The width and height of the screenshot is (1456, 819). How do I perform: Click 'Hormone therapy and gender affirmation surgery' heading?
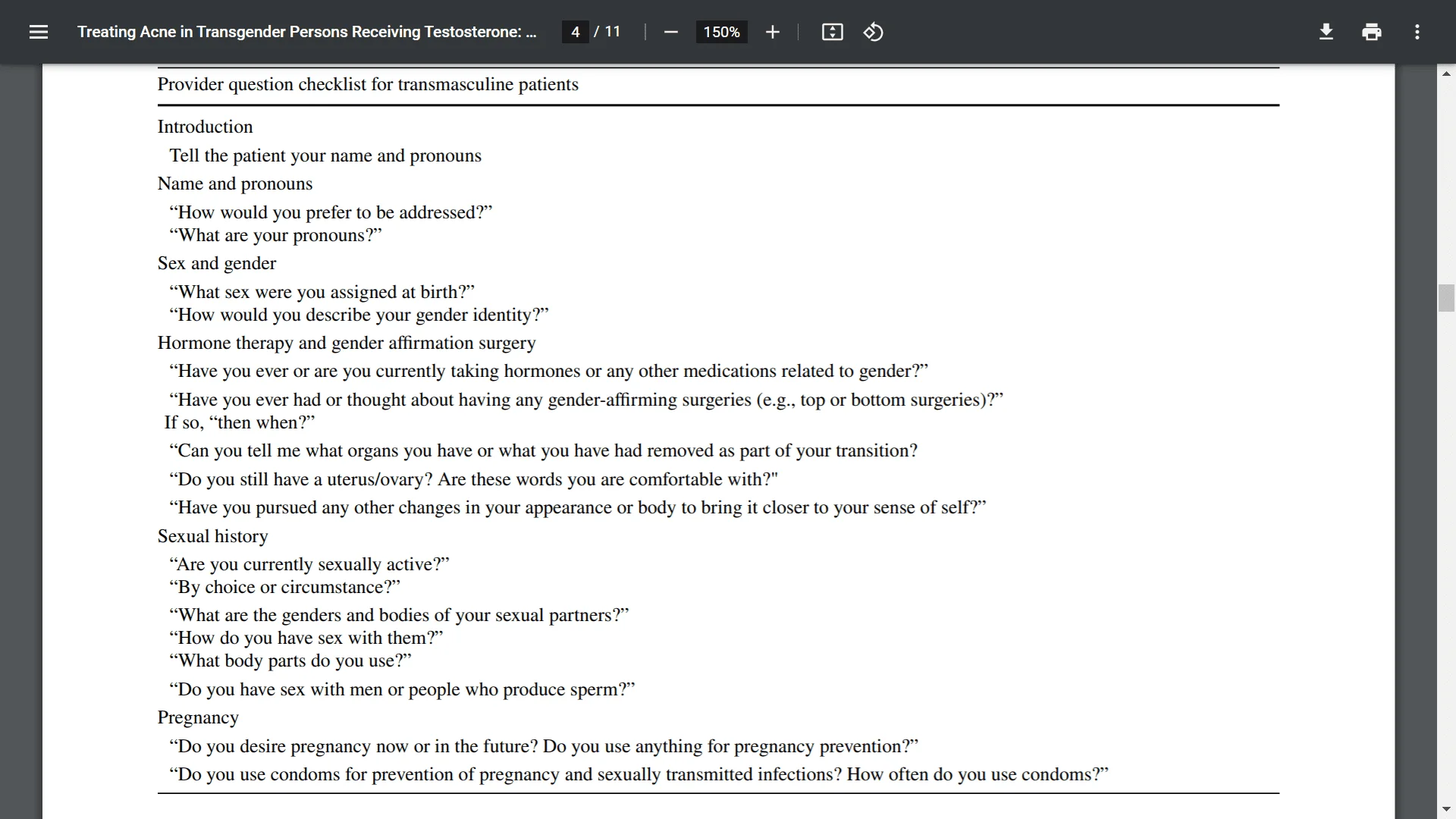point(347,343)
